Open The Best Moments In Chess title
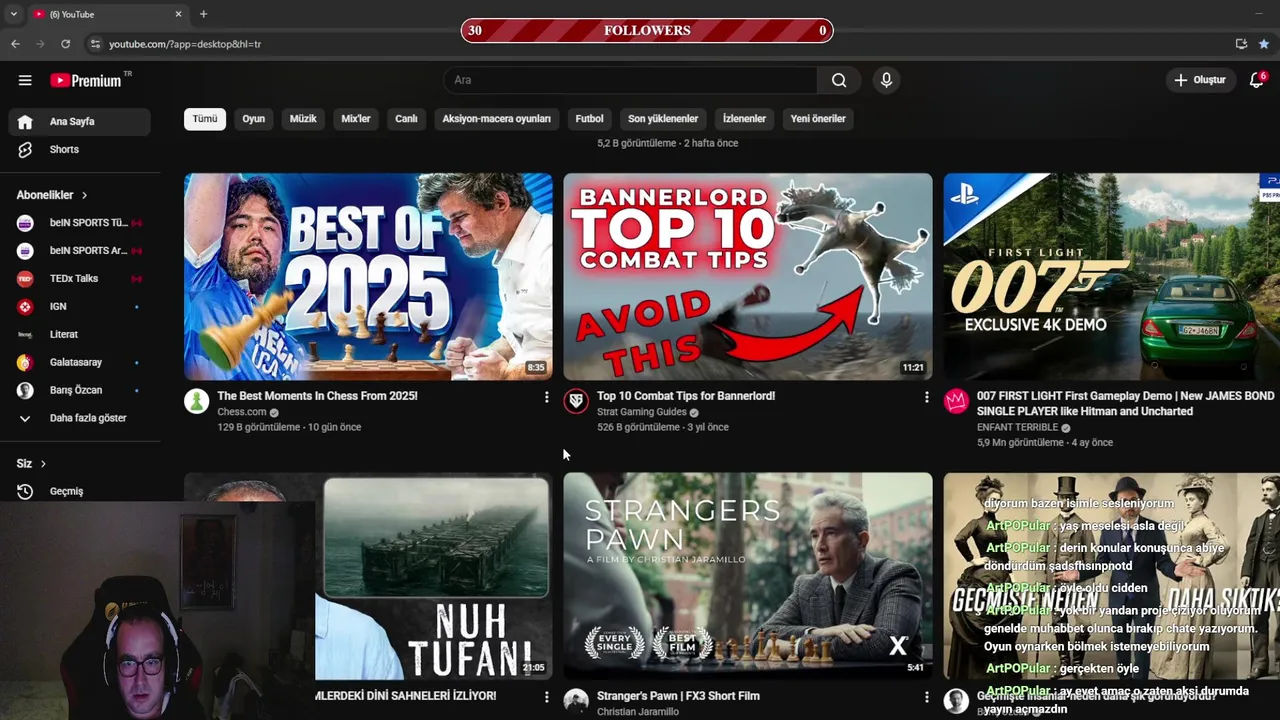The width and height of the screenshot is (1280, 720). (x=317, y=396)
